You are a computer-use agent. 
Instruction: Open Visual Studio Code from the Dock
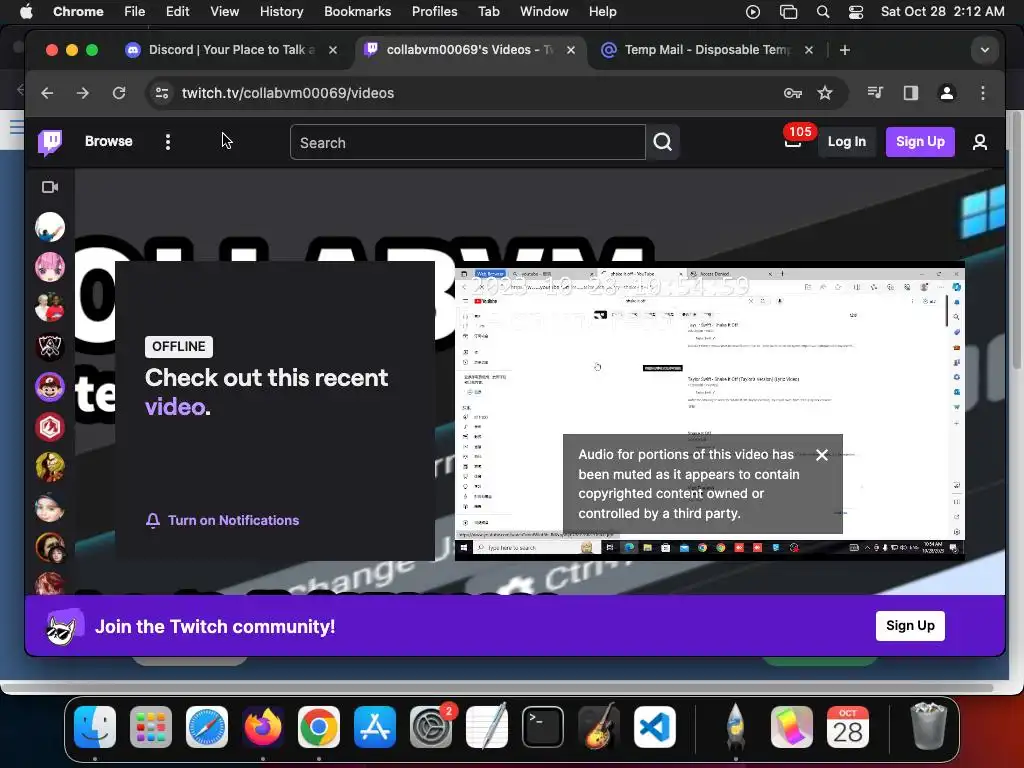(655, 727)
